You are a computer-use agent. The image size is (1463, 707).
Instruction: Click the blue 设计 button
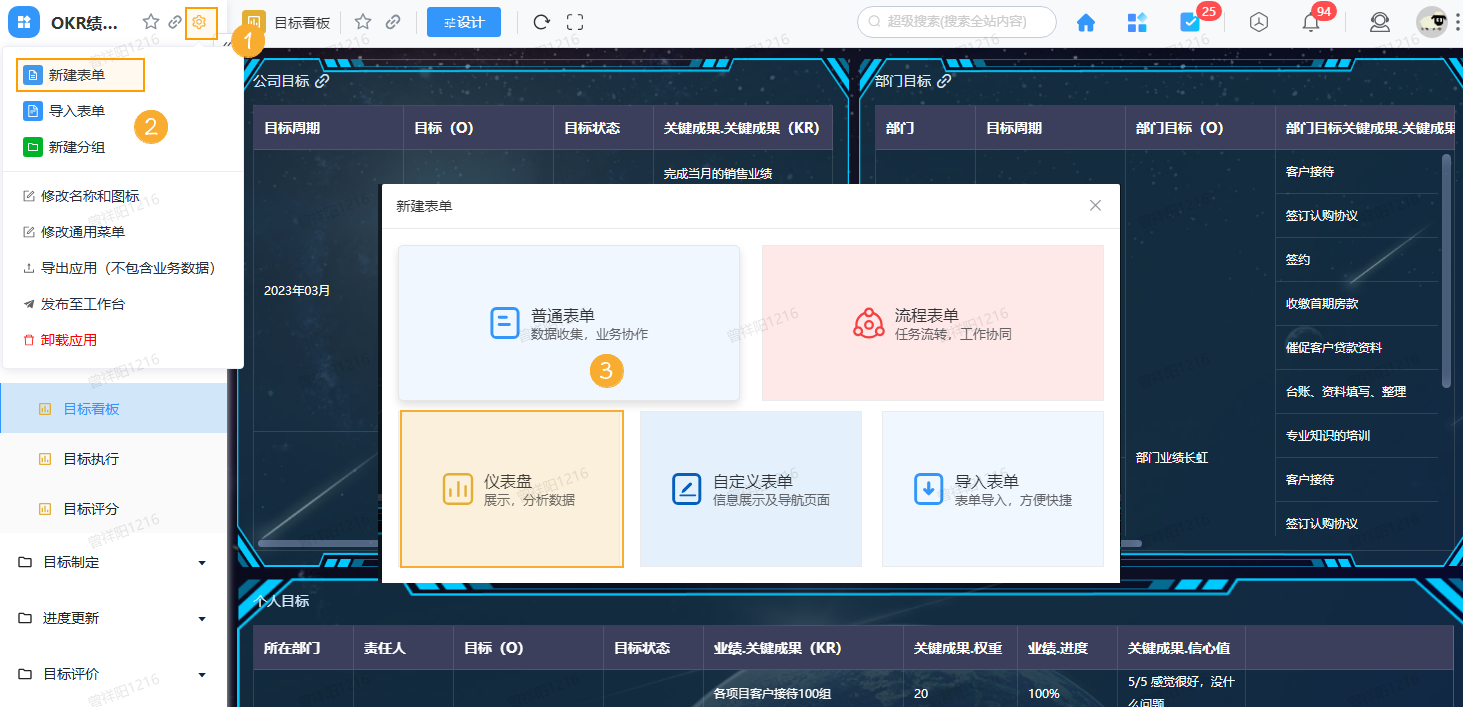(x=463, y=20)
